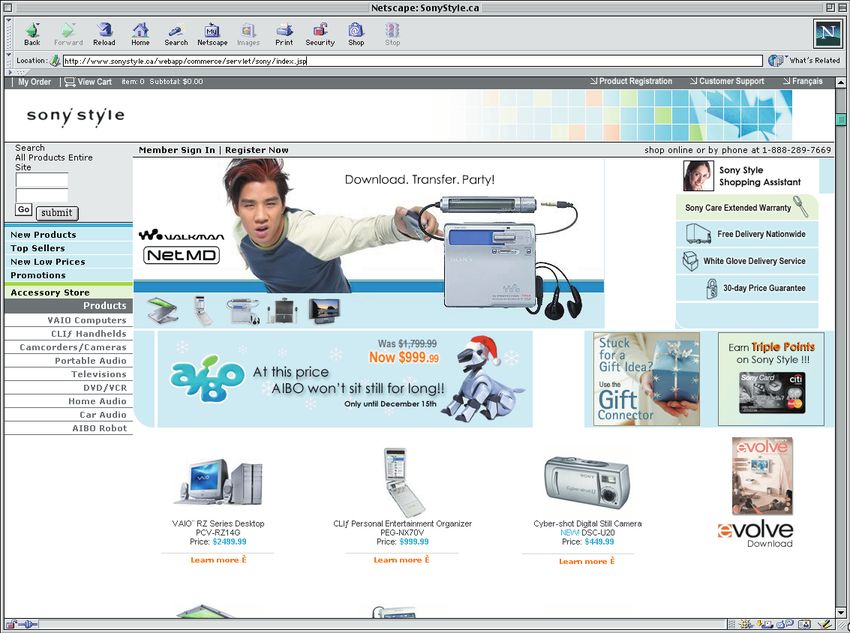Click the submit button
Viewport: 850px width, 633px height.
[57, 213]
